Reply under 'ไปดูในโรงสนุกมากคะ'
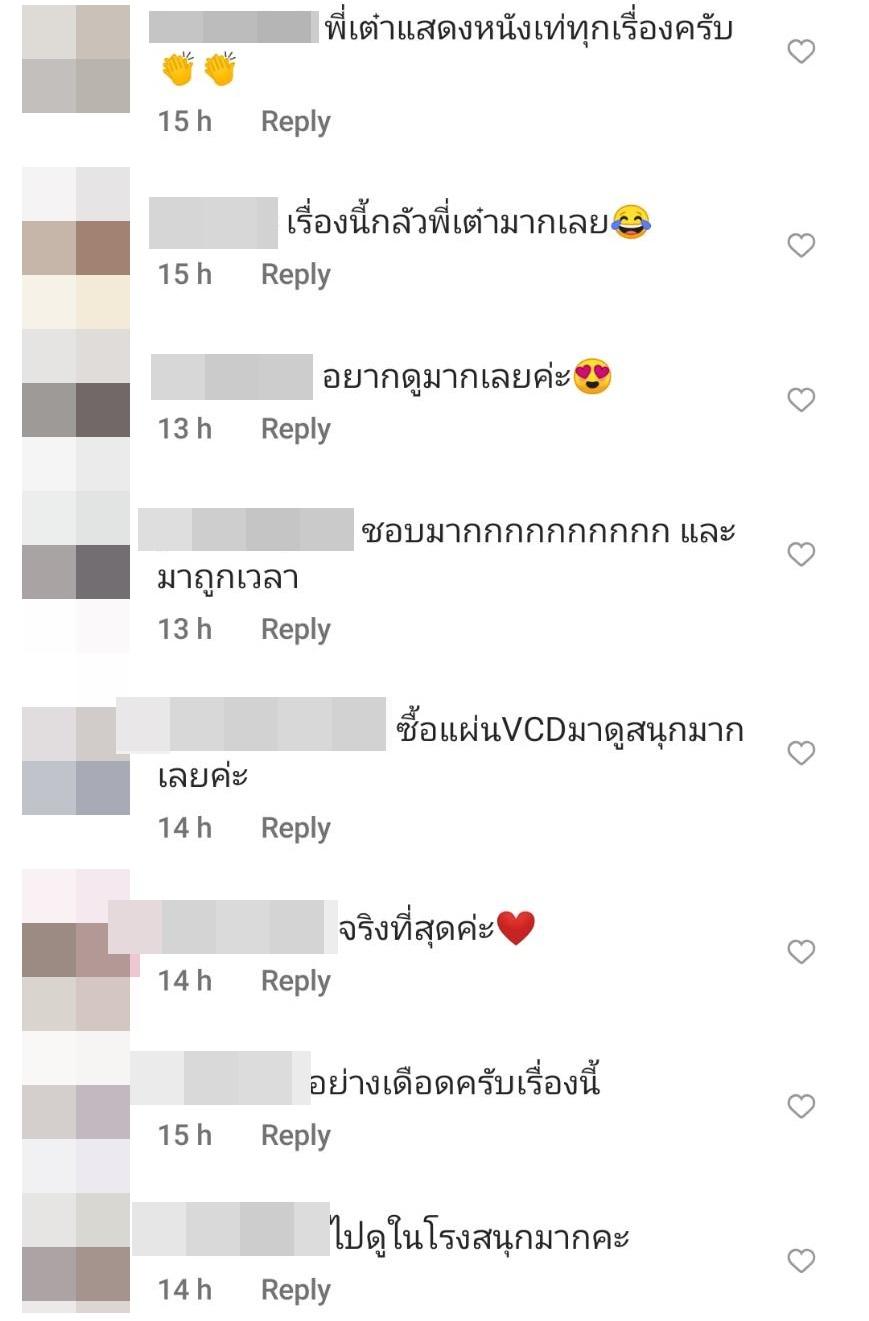The width and height of the screenshot is (869, 1321). tap(295, 1290)
